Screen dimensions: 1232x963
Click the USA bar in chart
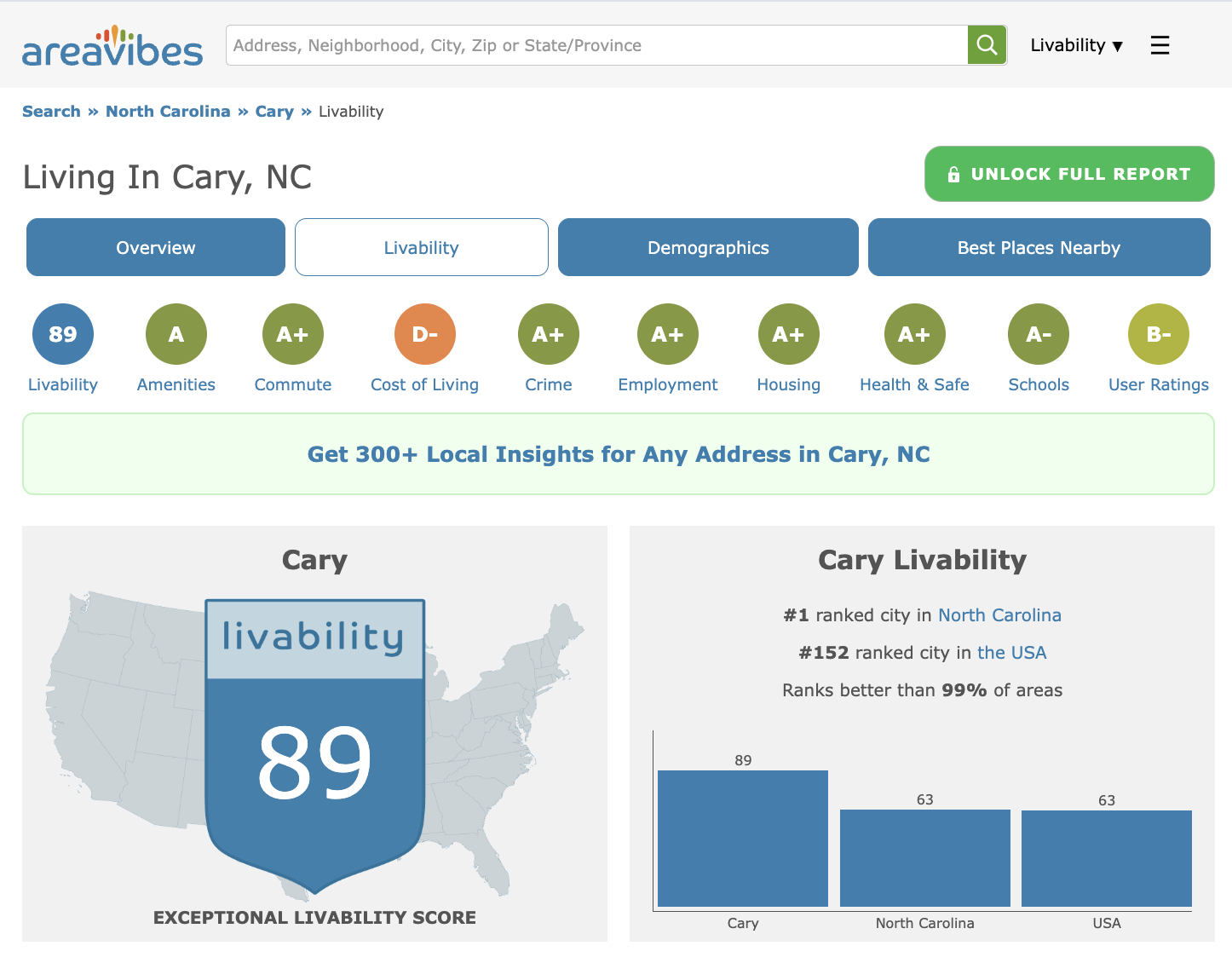1107,858
